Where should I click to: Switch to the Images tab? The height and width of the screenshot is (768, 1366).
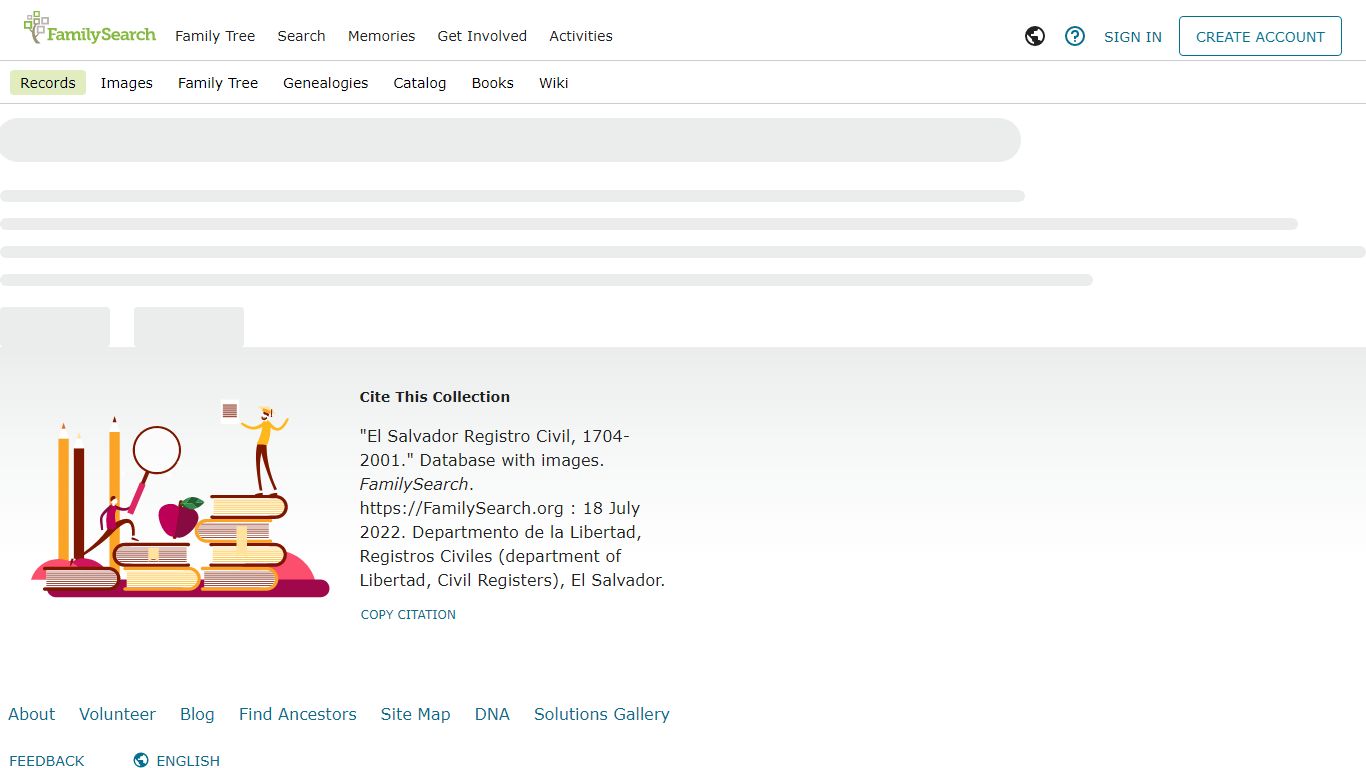point(127,83)
